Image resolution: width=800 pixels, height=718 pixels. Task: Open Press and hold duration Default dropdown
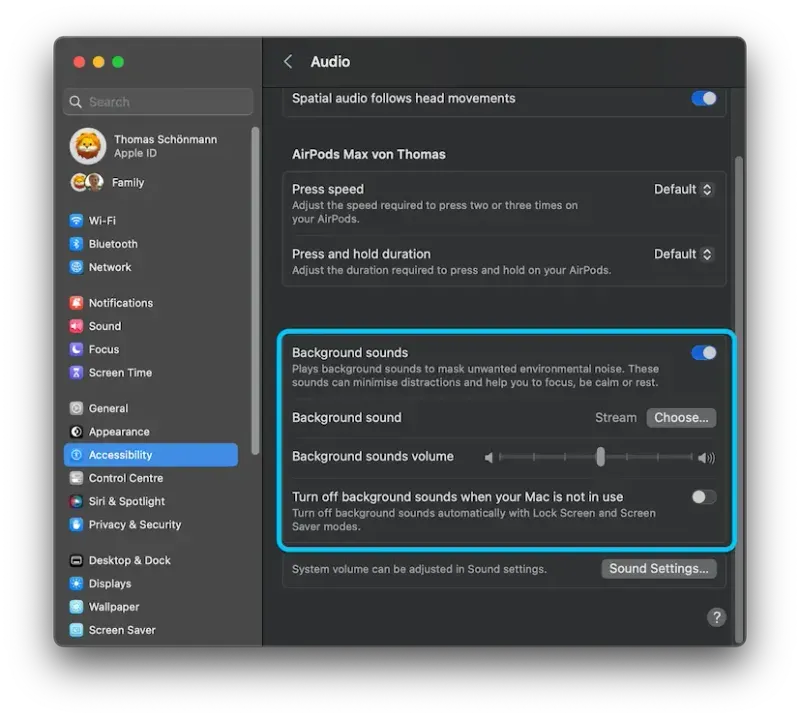[x=683, y=254]
